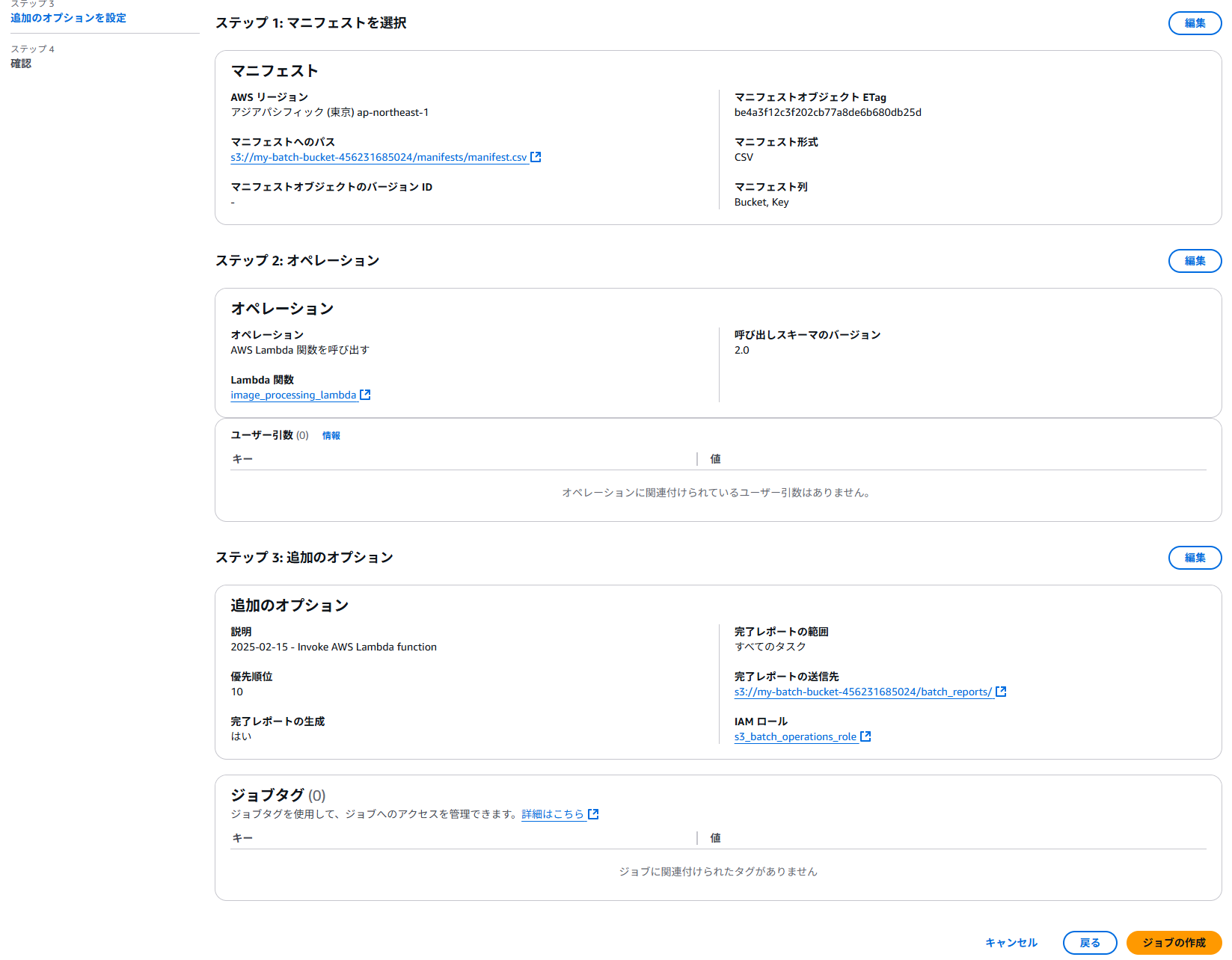The height and width of the screenshot is (960, 1232).
Task: Click the 情報 link beside ユーザー引数
Action: point(331,436)
